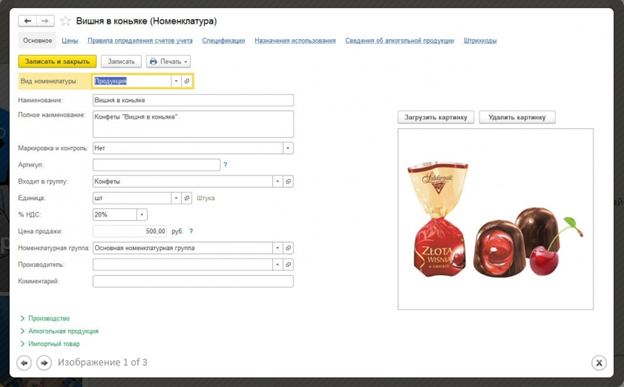Show the next image in the gallery
This screenshot has width=624, height=387.
pyautogui.click(x=44, y=363)
